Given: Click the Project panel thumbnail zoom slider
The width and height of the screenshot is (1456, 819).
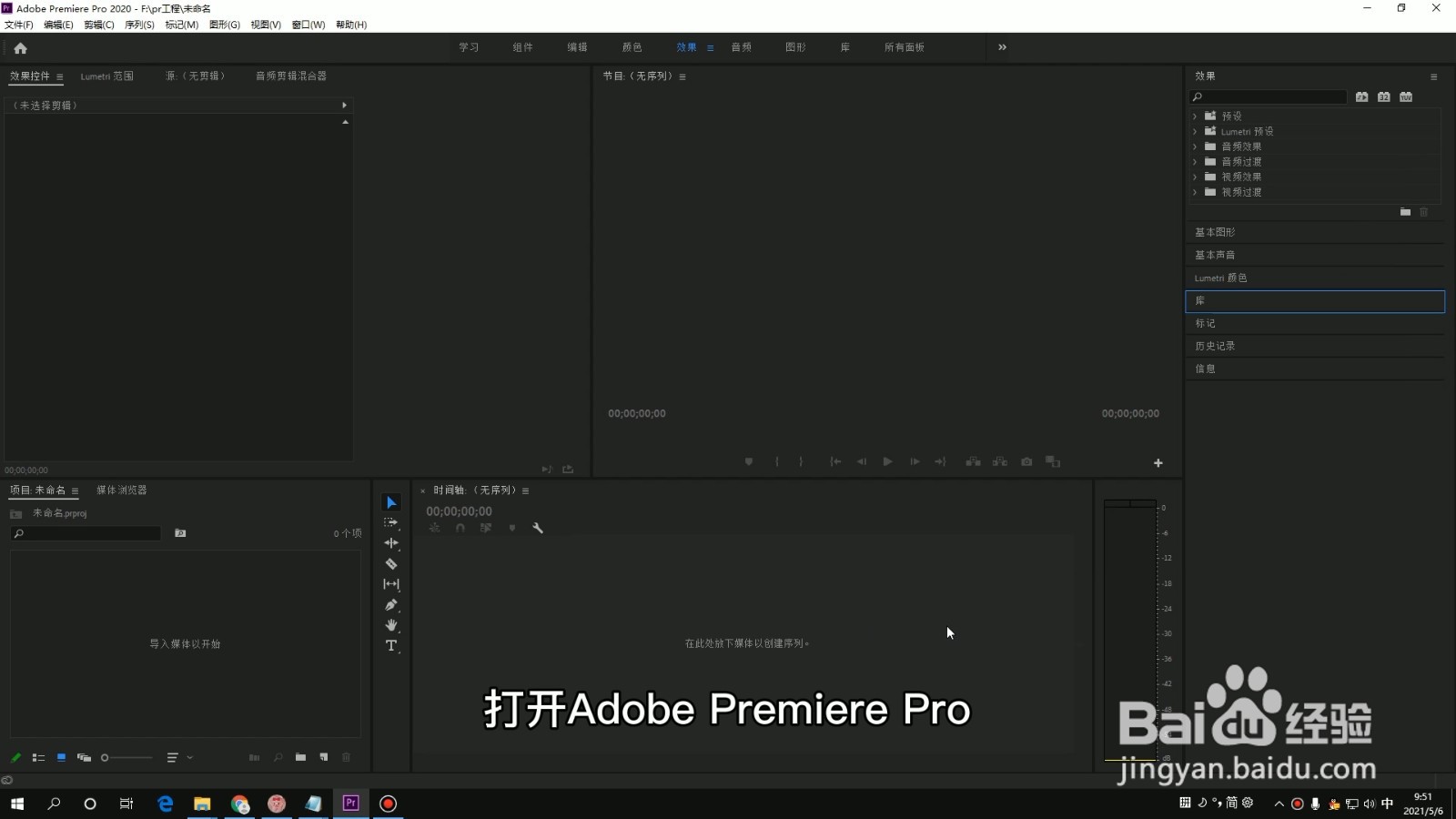Looking at the screenshot, I should [x=127, y=757].
